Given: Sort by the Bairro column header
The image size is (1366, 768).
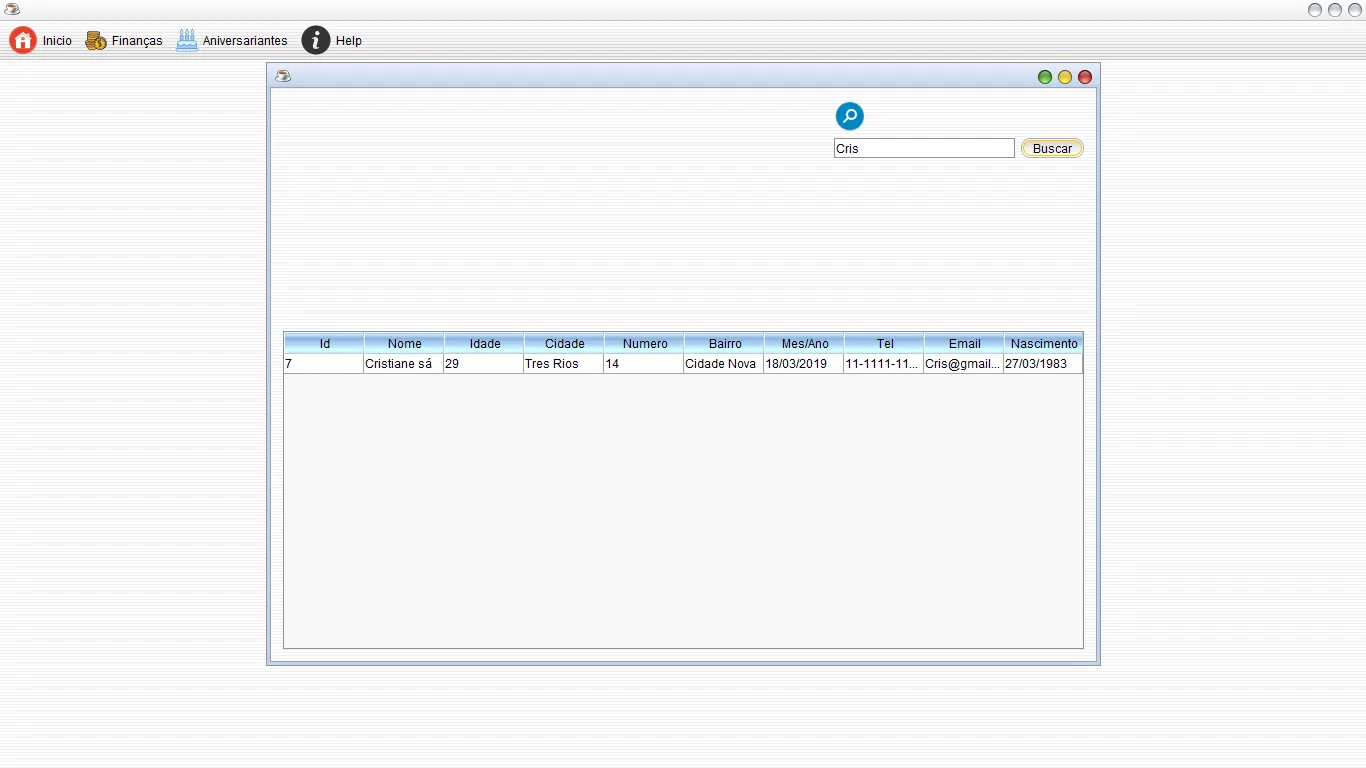Looking at the screenshot, I should [x=724, y=343].
